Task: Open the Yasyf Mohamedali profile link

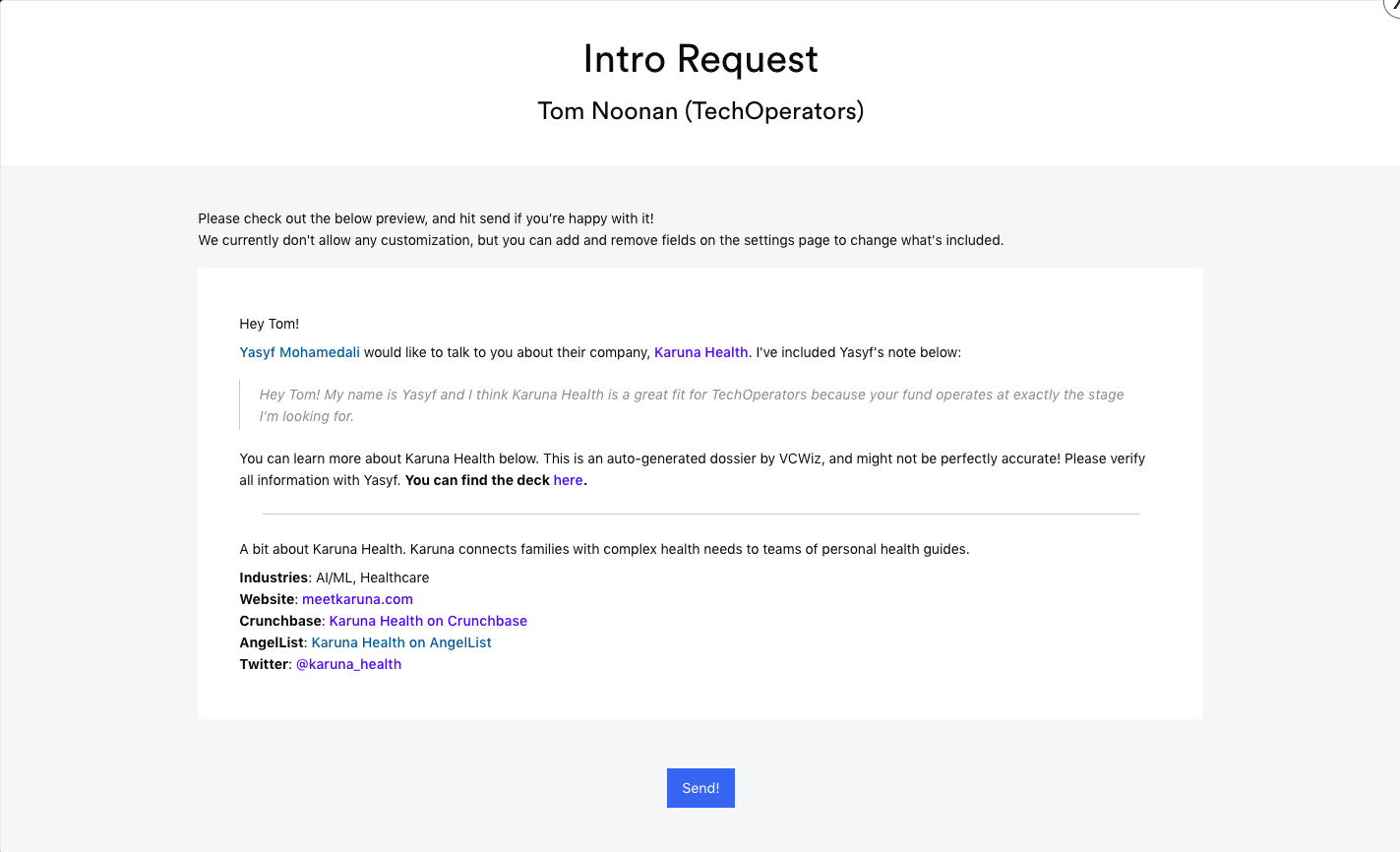Action: click(299, 352)
